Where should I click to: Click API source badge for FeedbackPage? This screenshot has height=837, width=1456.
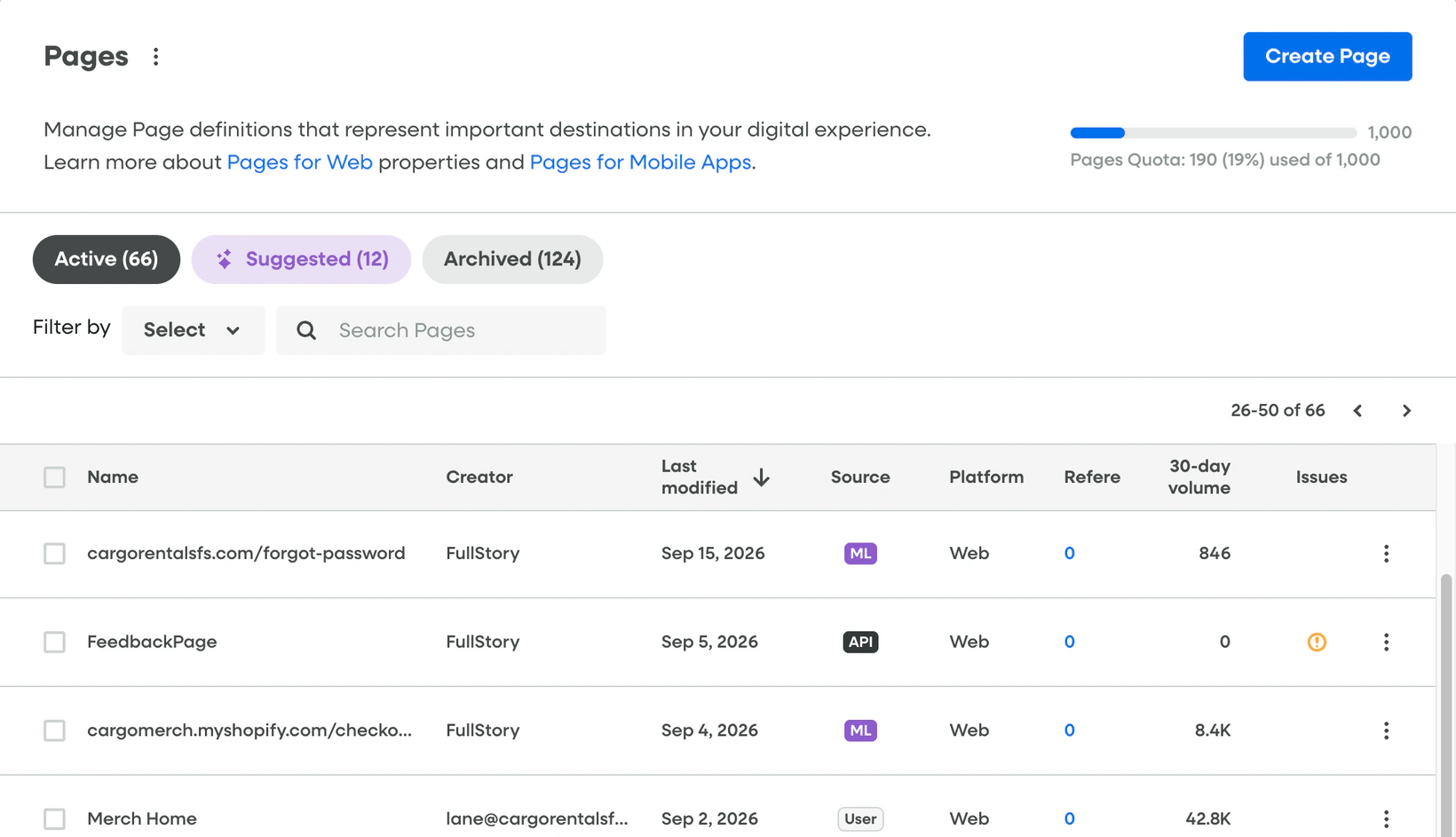[x=860, y=642]
